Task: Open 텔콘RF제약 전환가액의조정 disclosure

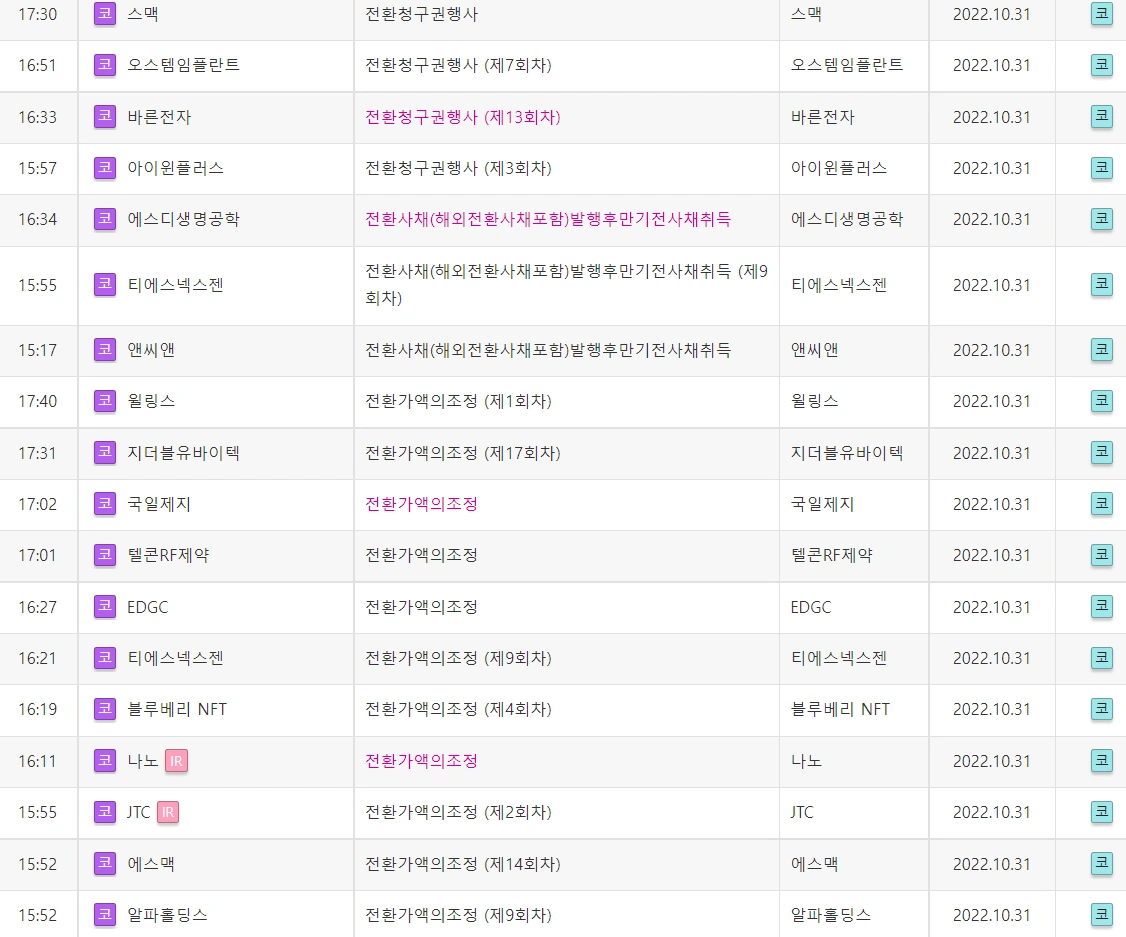Action: [422, 554]
